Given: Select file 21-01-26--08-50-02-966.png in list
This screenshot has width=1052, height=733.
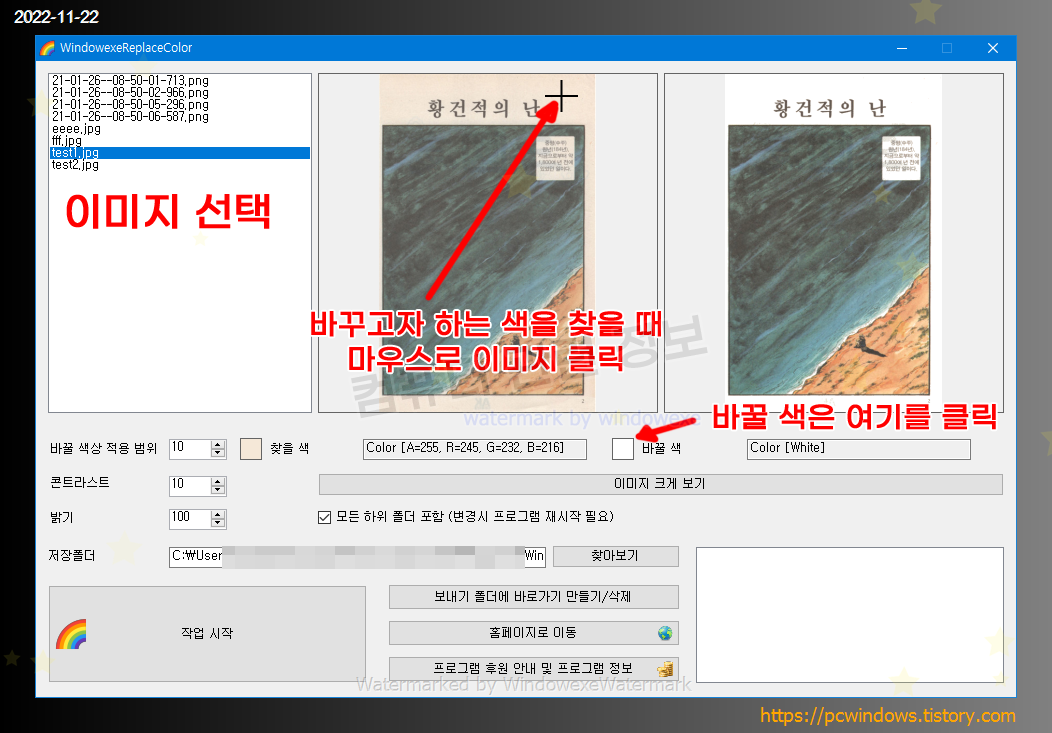Looking at the screenshot, I should tap(130, 93).
